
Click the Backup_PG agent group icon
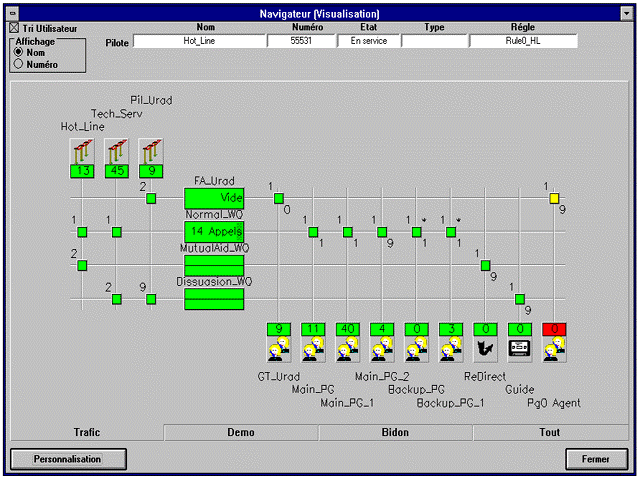click(x=417, y=348)
